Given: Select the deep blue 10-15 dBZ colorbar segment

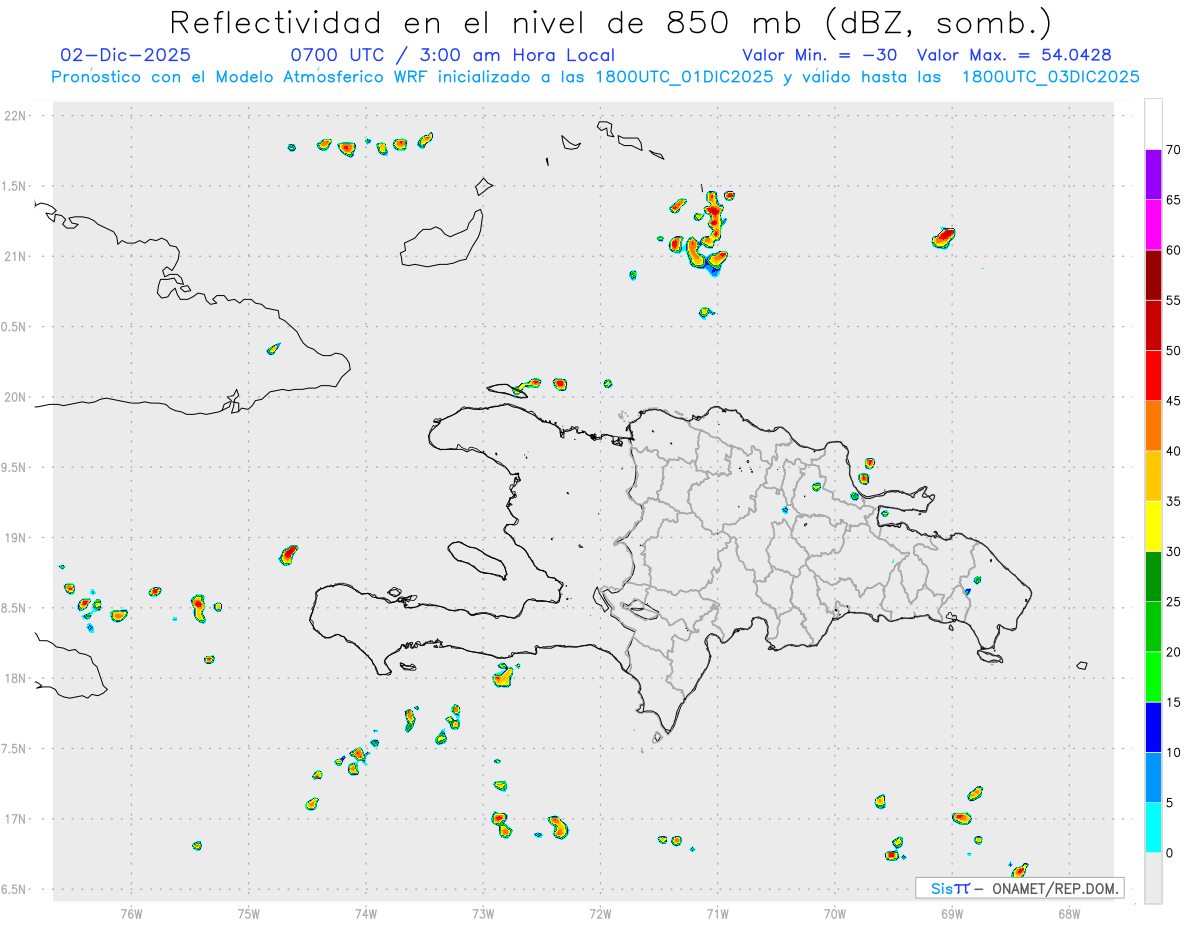Looking at the screenshot, I should coord(1154,727).
